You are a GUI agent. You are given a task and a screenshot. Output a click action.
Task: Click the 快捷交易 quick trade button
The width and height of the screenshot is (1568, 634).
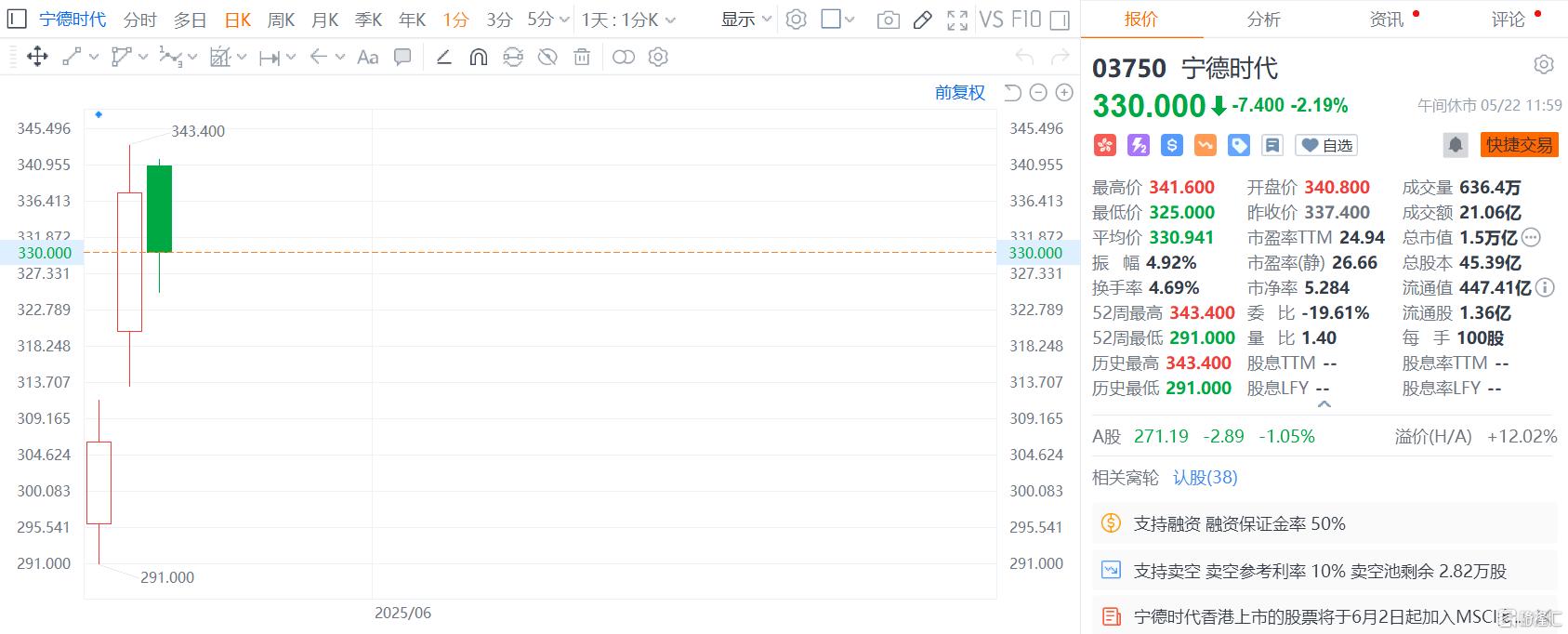click(1519, 145)
